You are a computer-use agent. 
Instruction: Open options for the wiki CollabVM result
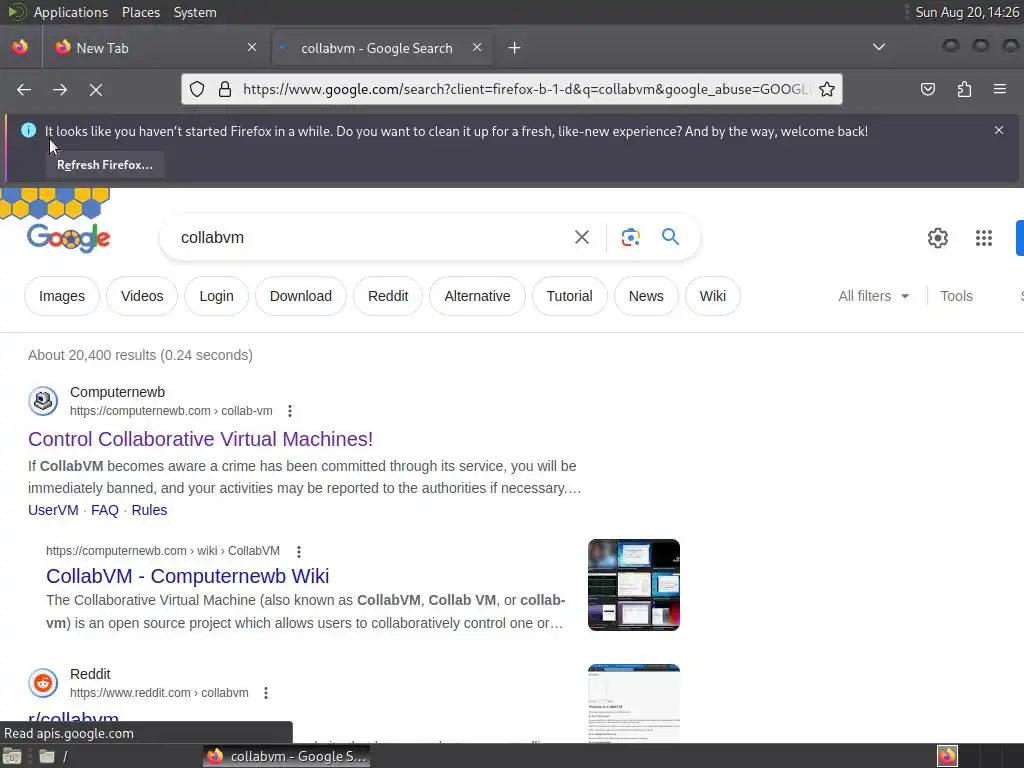[299, 552]
